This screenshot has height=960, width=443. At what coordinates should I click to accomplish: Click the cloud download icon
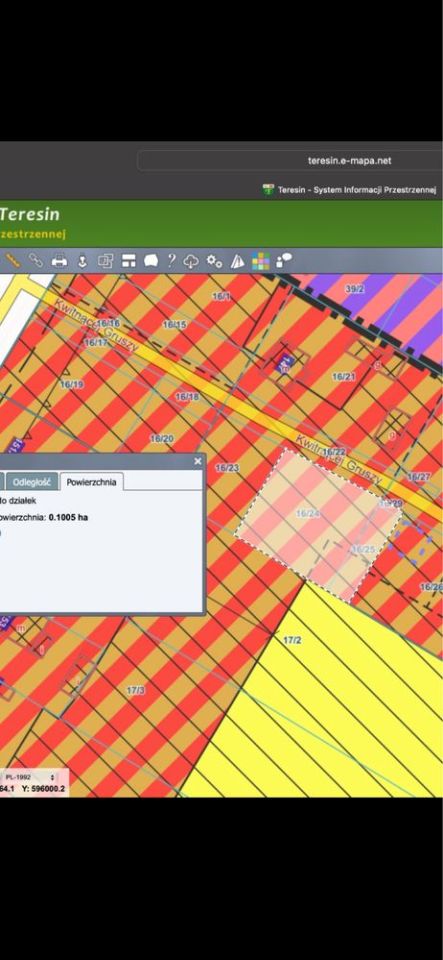pyautogui.click(x=192, y=261)
